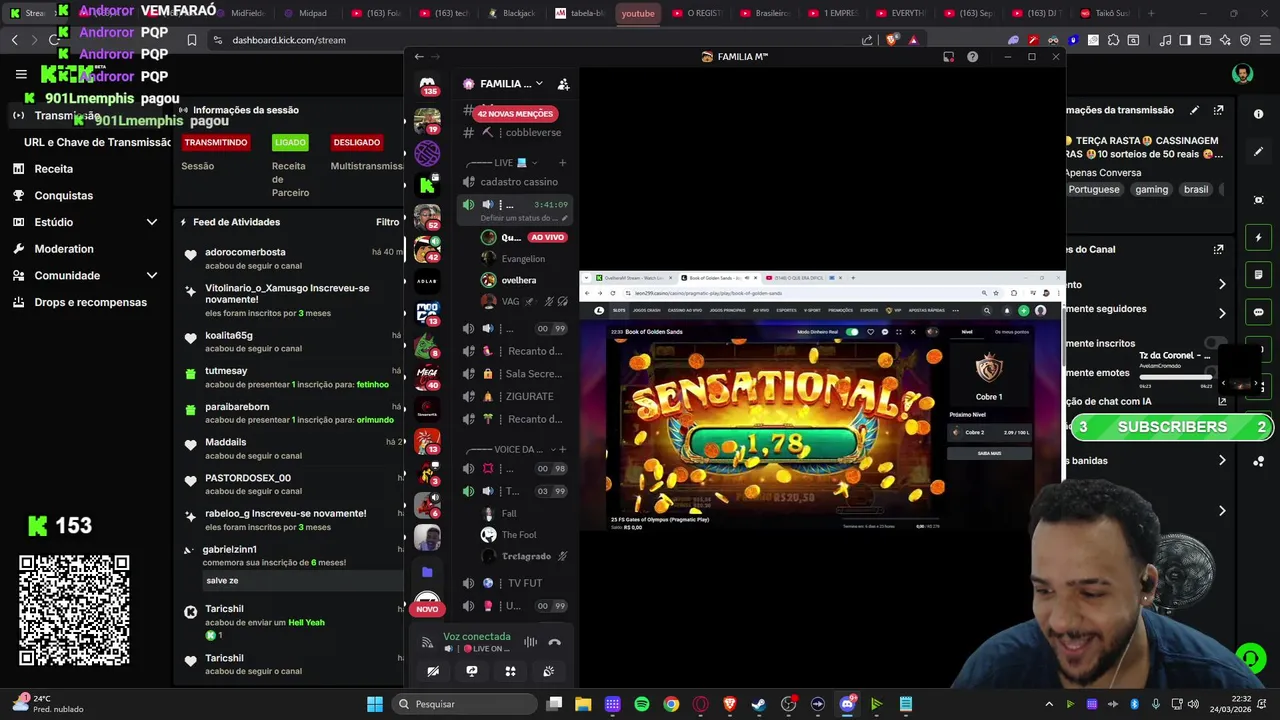The image size is (1280, 720).
Task: Join the Sala Secreta locked voice channel
Action: pos(515,374)
